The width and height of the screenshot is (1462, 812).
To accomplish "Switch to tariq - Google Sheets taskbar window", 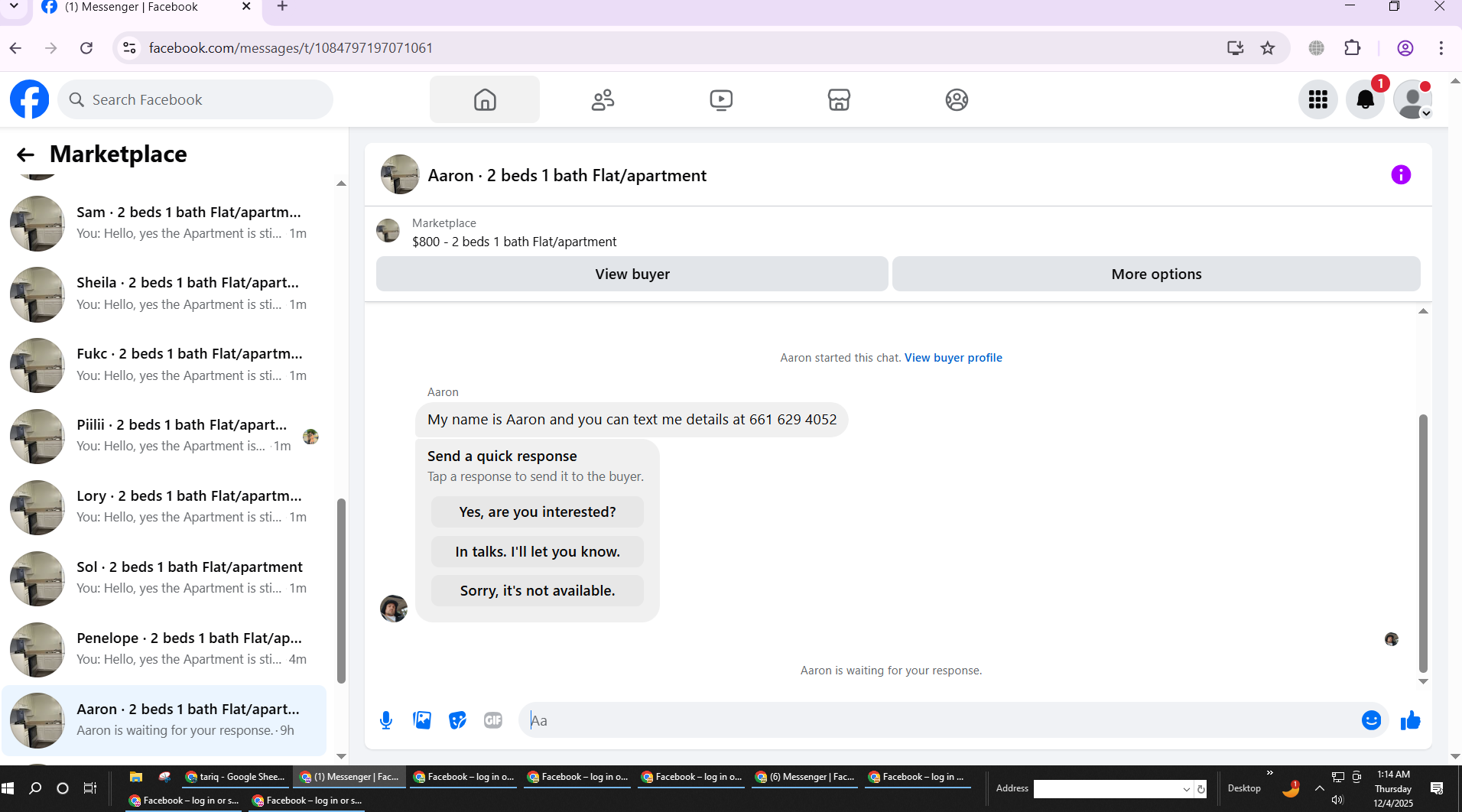I will (x=236, y=777).
